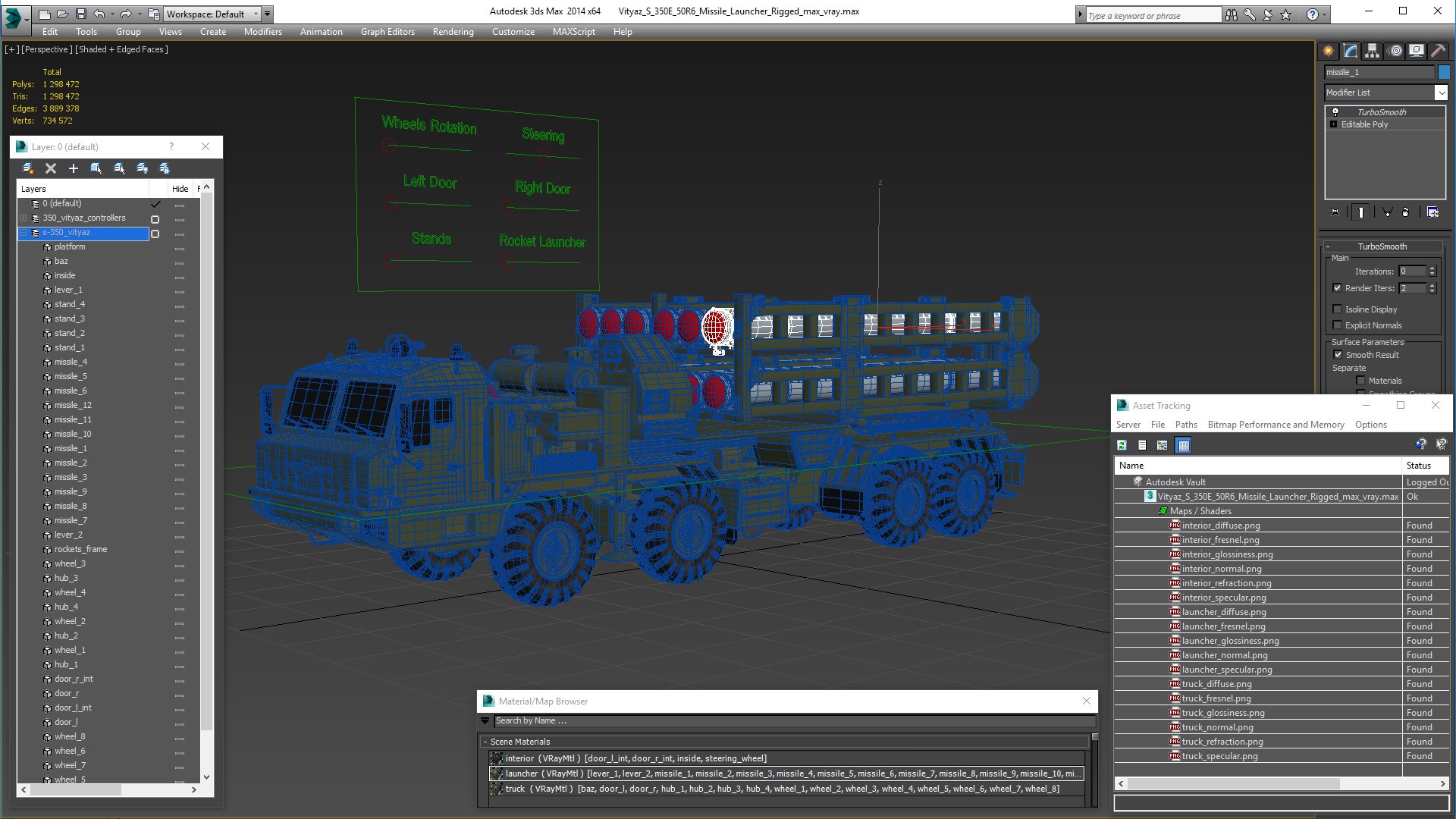This screenshot has height=819, width=1456.
Task: Click Make Unique icon under modifier stack
Action: pos(1387,212)
